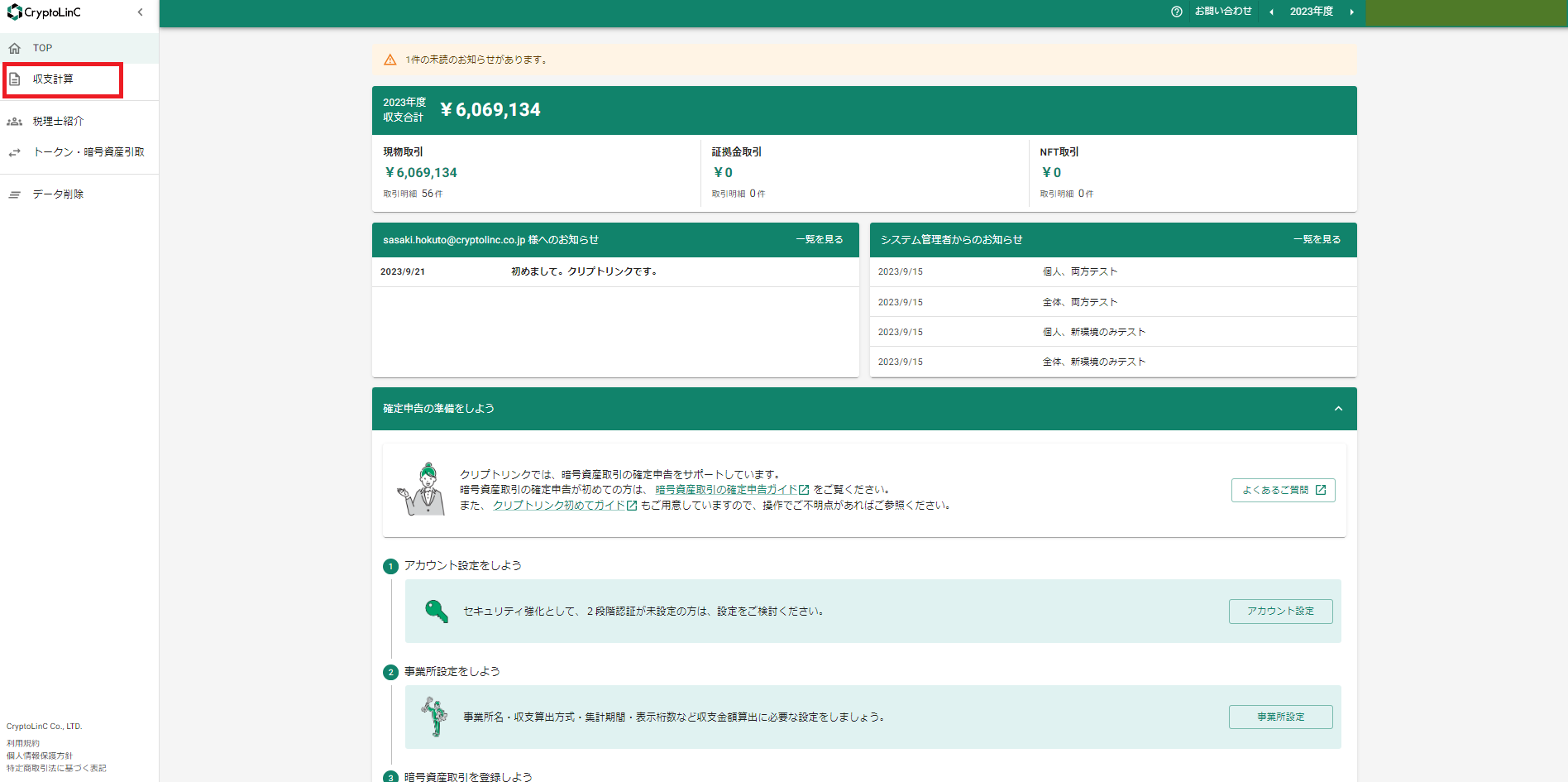Viewport: 1568px width, 782px height.
Task: Open notice 個人、新環境のみテスト
Action: click(1113, 332)
